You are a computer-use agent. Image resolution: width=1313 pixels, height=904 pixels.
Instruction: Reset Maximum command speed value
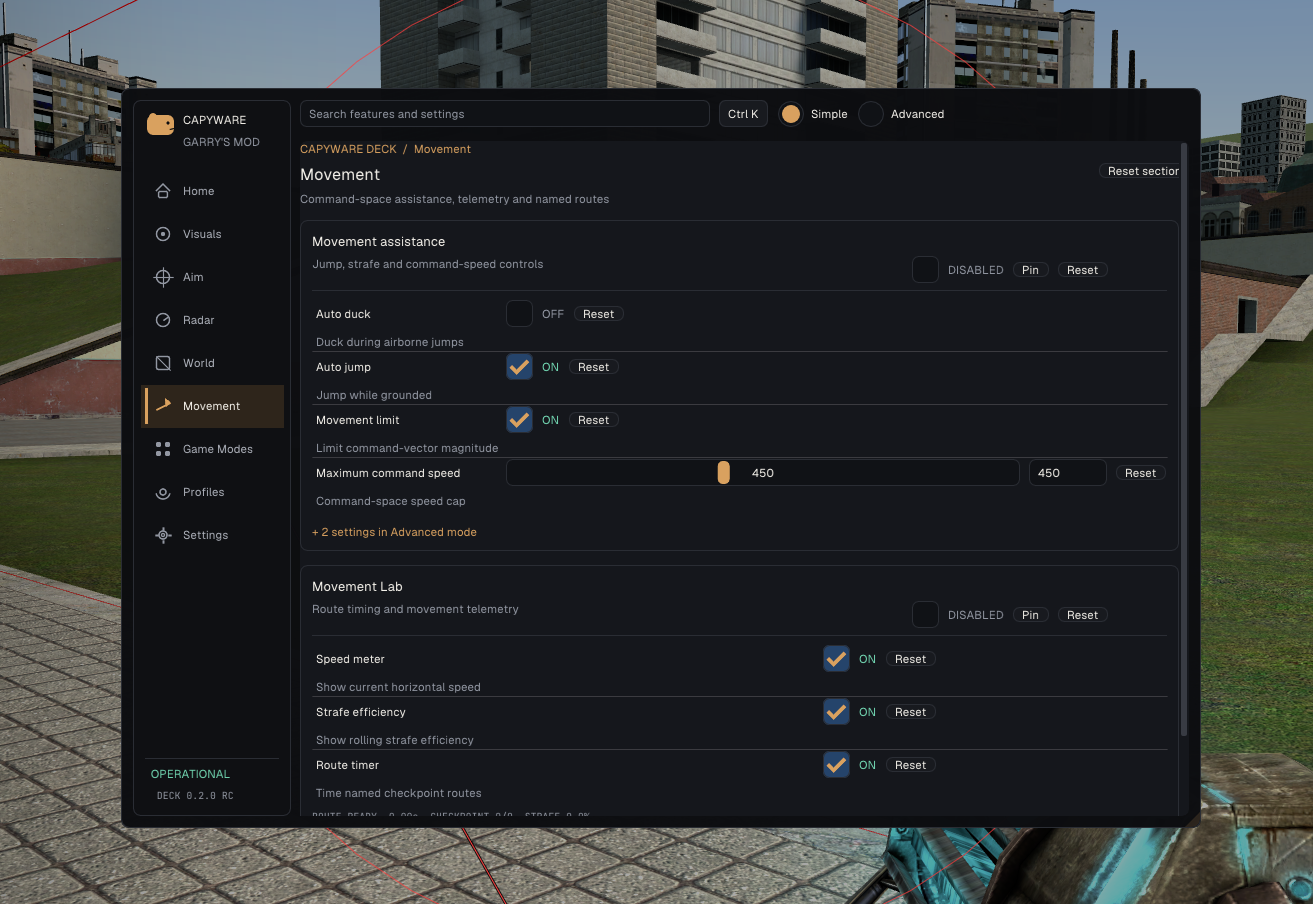[1140, 473]
